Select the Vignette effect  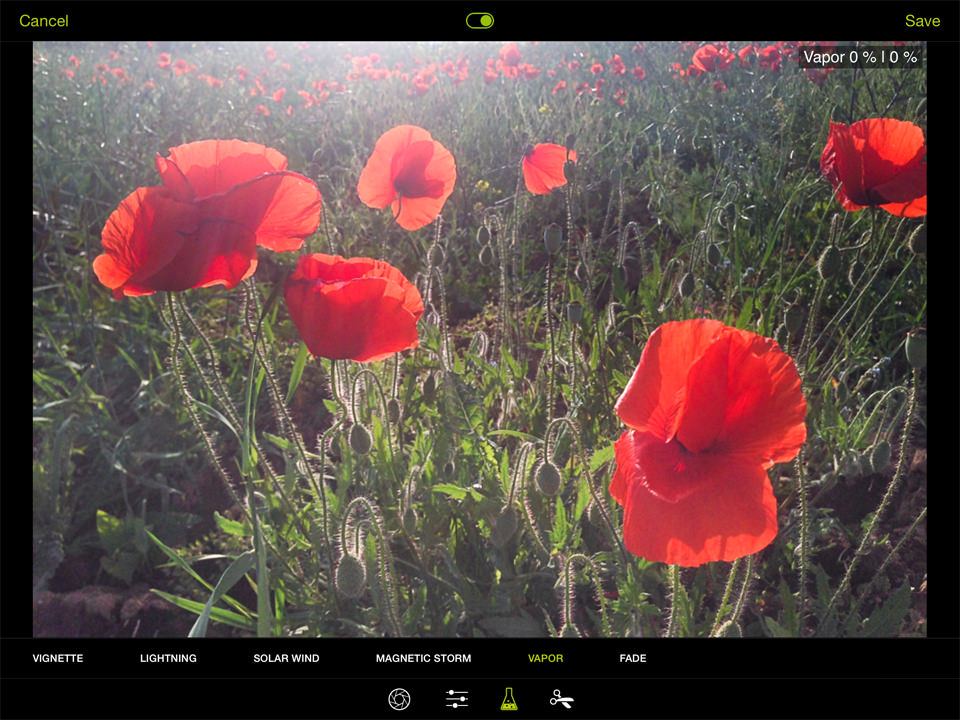(x=58, y=658)
